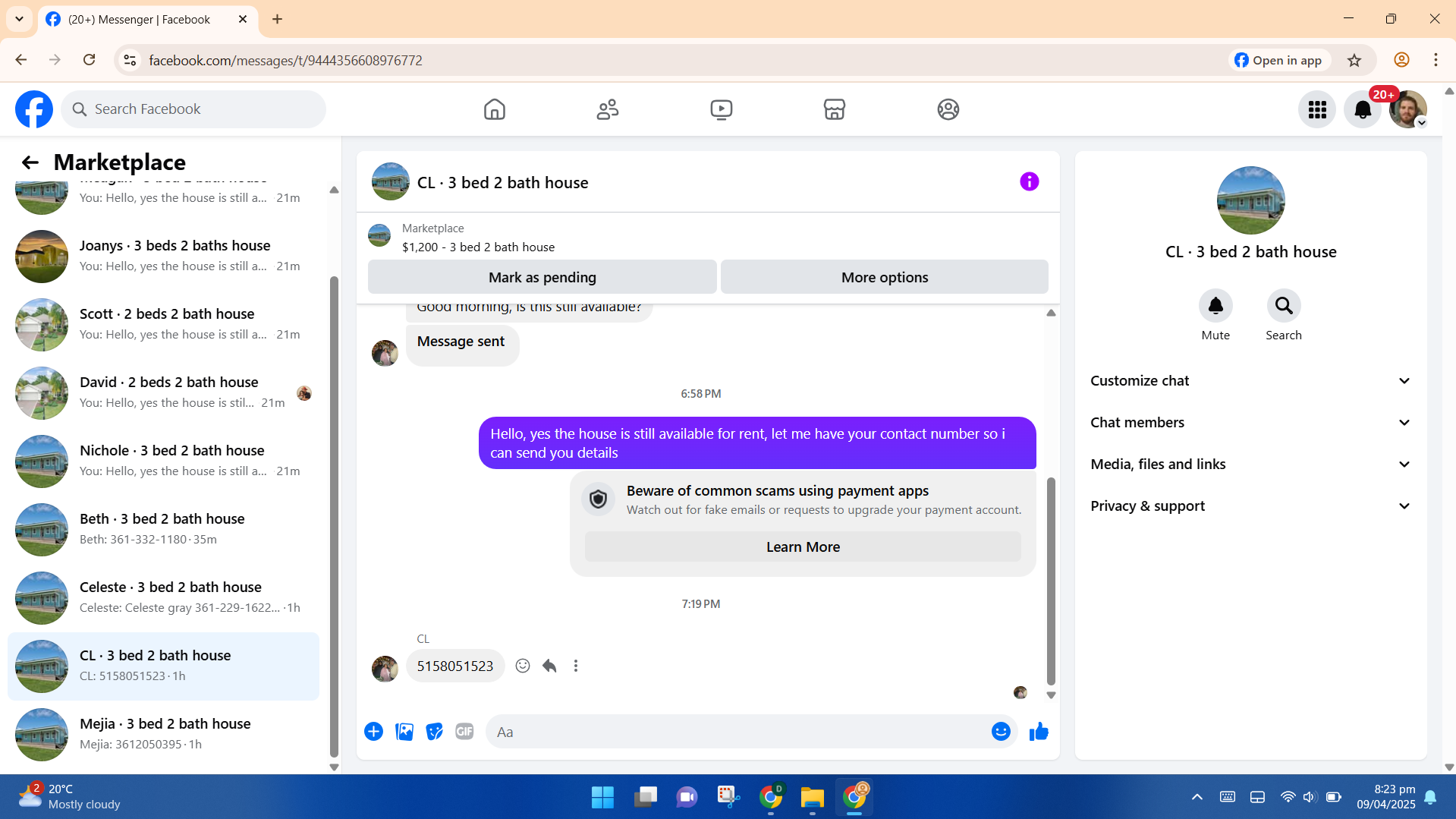Bookmark this page with star icon

click(1354, 60)
